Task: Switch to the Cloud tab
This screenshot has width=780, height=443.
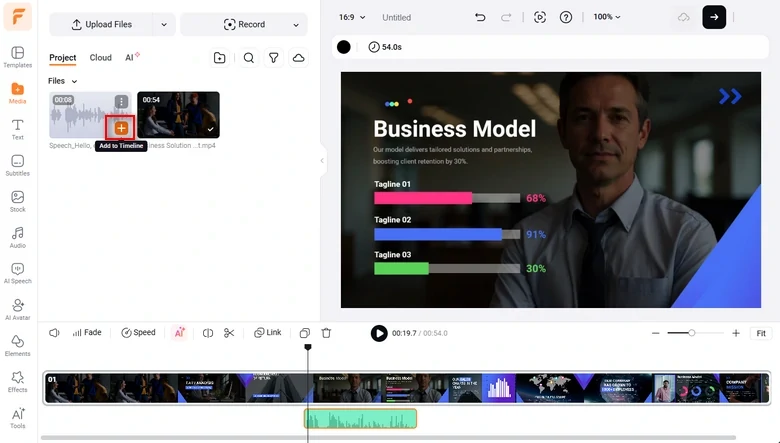Action: [x=100, y=58]
